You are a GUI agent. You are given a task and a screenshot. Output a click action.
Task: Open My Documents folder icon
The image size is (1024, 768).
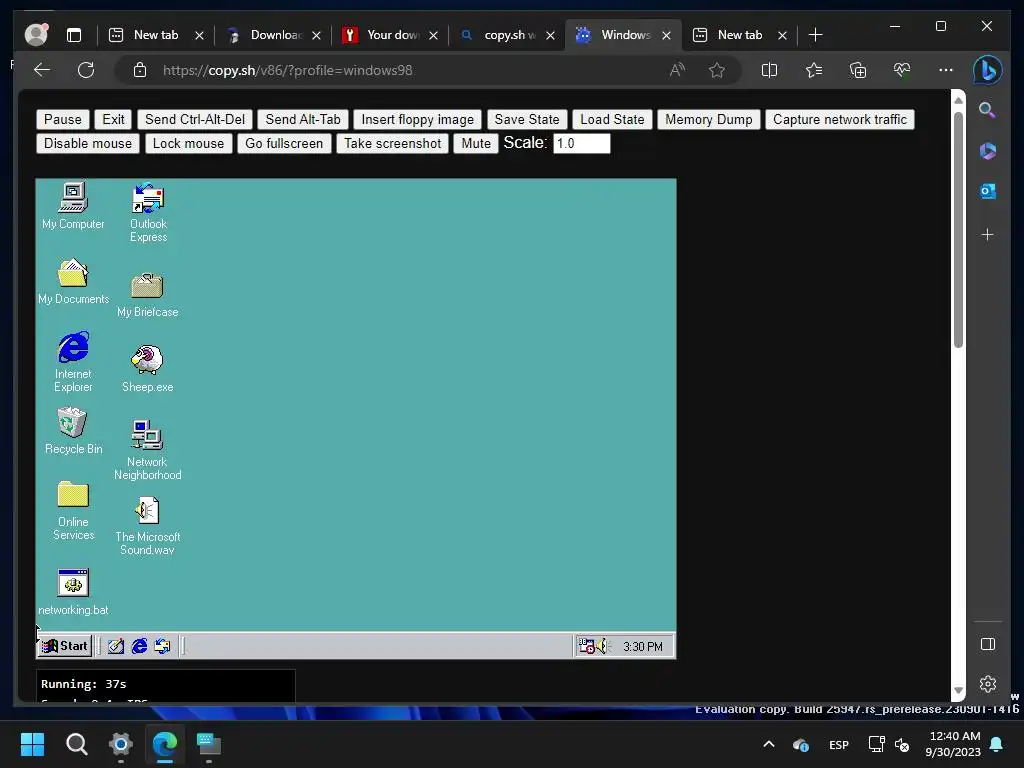[x=73, y=281]
